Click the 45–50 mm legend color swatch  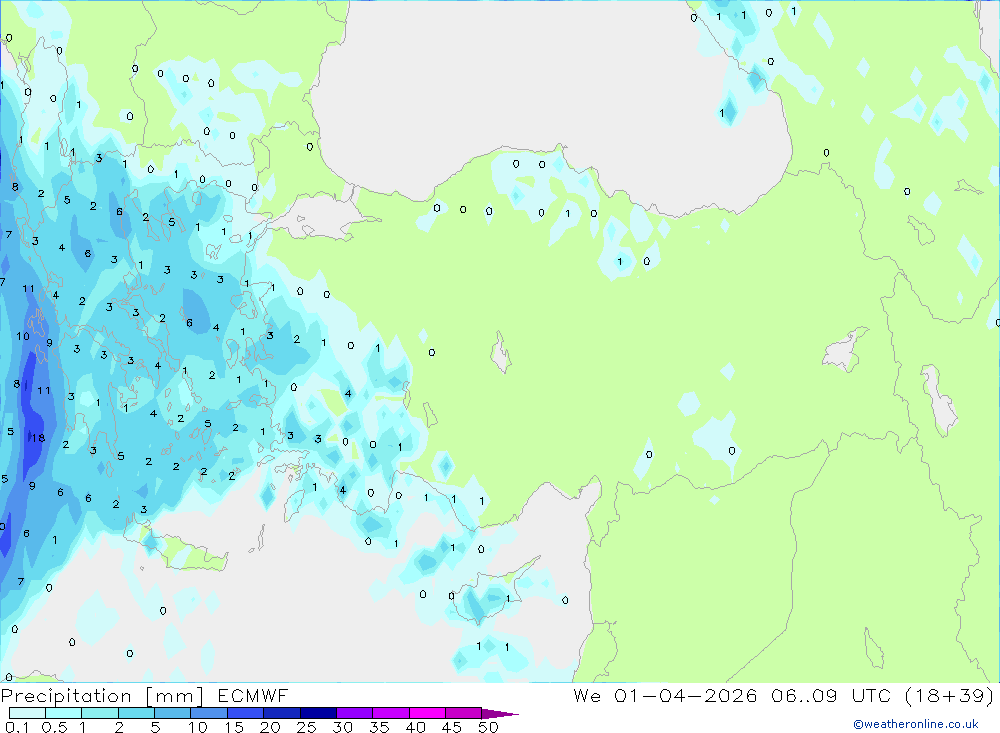464,713
